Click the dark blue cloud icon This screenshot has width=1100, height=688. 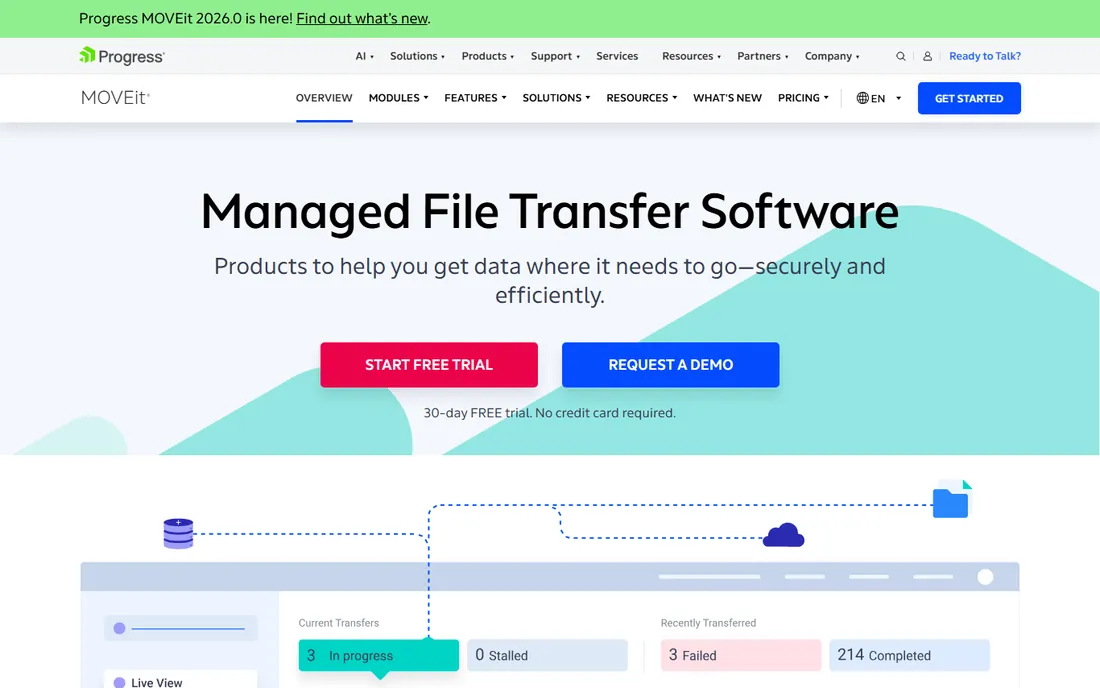pos(784,535)
